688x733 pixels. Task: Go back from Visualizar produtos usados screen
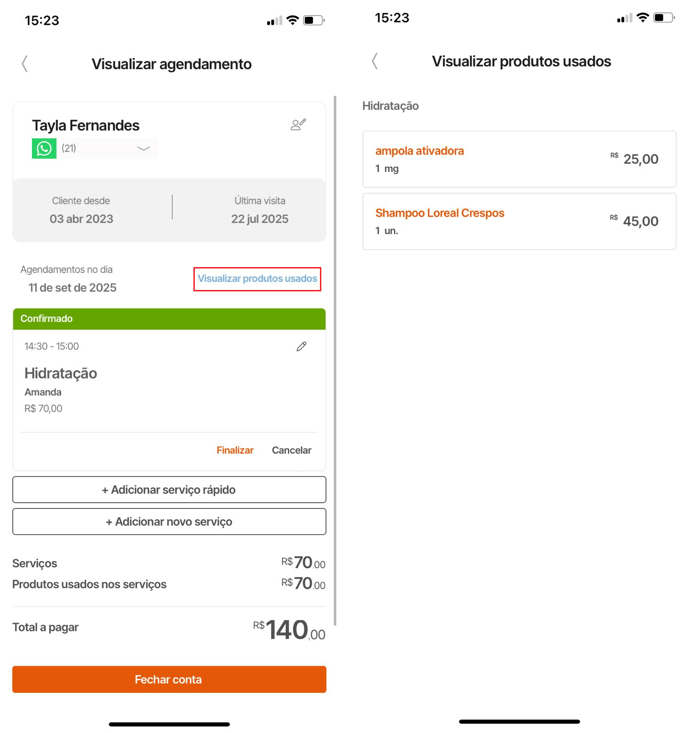coord(375,61)
